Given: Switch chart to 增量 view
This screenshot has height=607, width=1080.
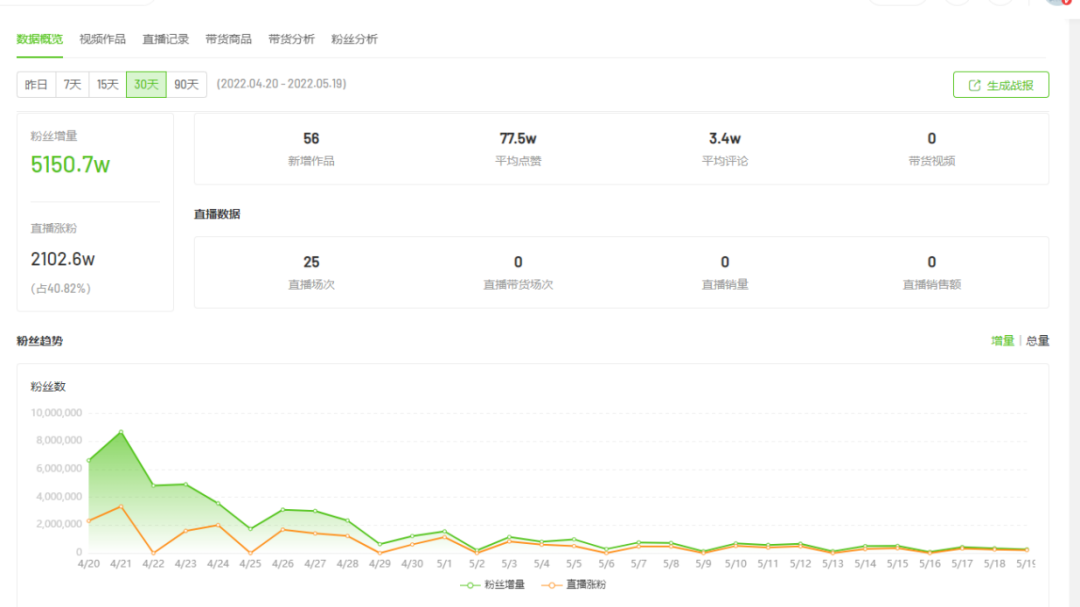Looking at the screenshot, I should 1002,341.
